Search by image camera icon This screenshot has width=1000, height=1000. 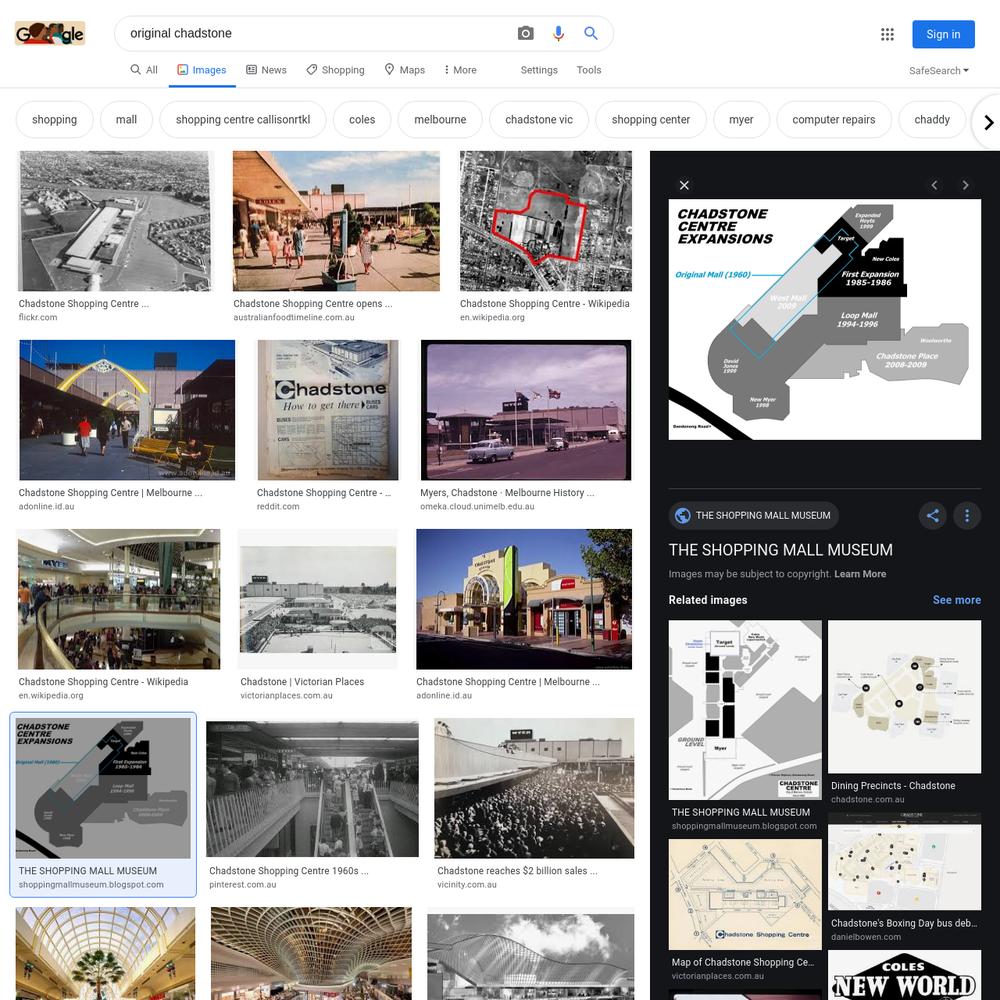(526, 33)
